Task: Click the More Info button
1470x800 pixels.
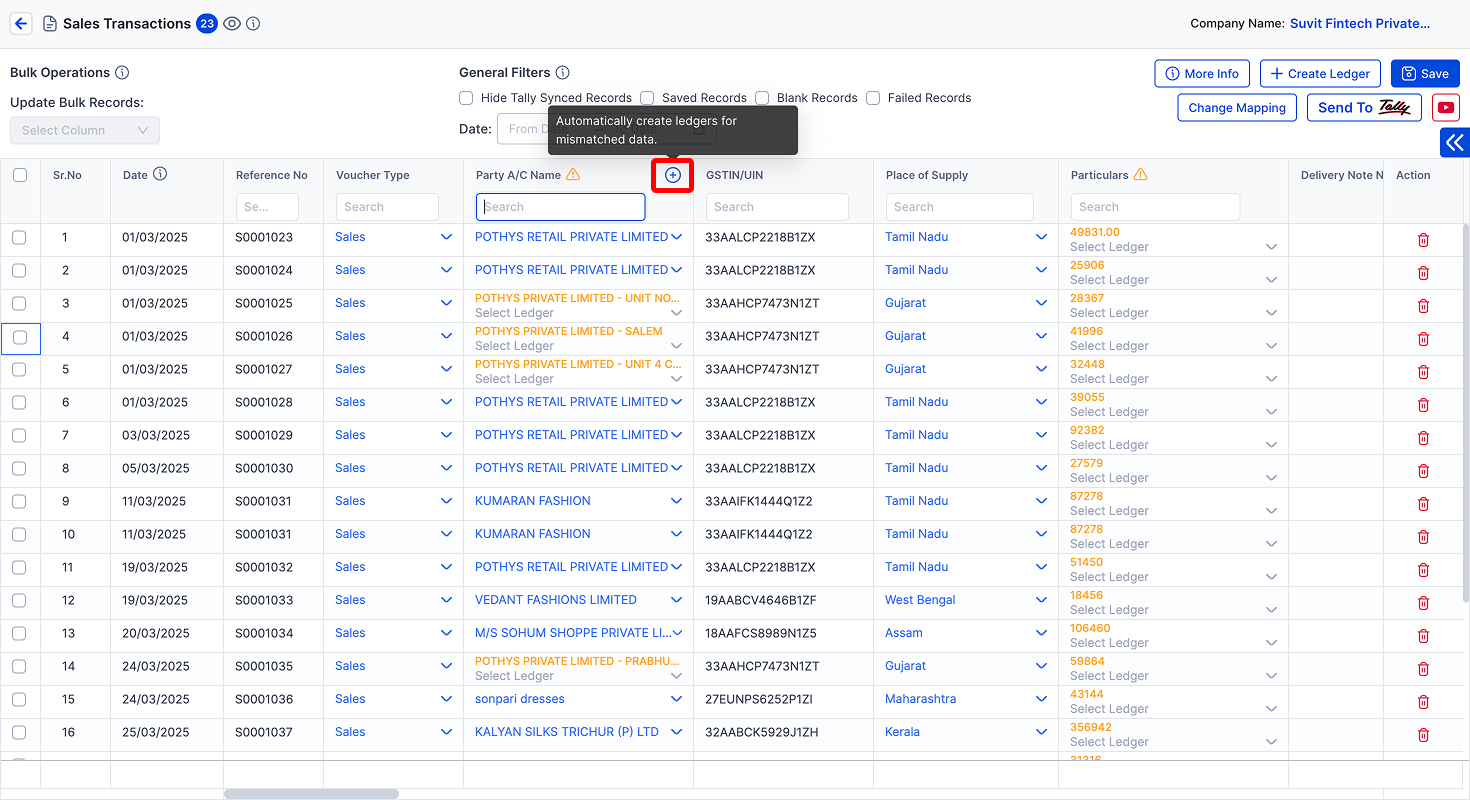Action: coord(1201,74)
